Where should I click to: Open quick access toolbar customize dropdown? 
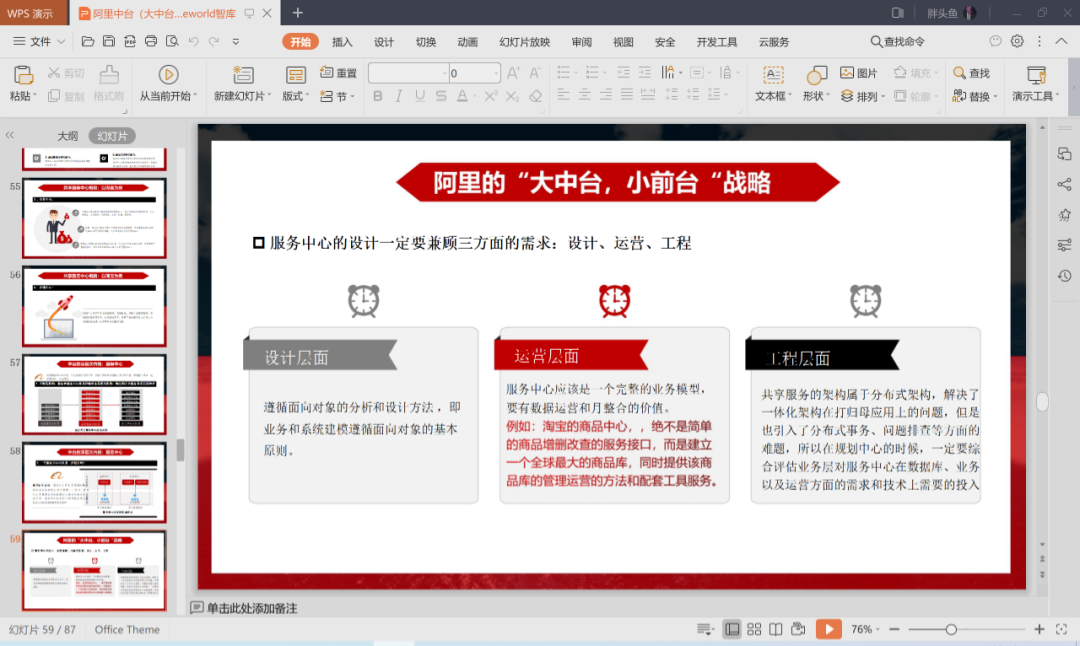(x=236, y=41)
